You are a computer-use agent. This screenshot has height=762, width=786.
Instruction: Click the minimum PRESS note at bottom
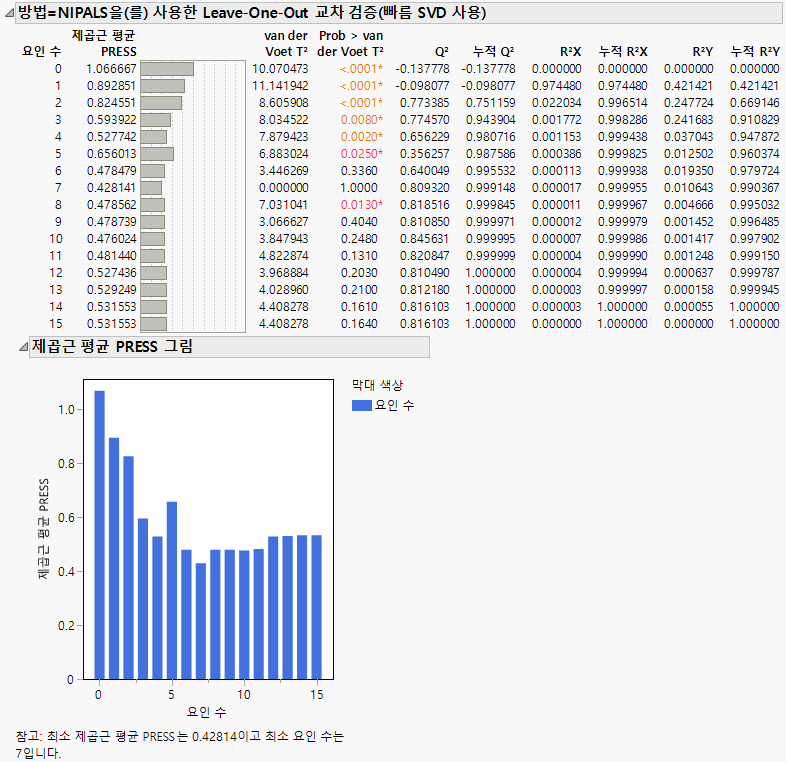[179, 744]
